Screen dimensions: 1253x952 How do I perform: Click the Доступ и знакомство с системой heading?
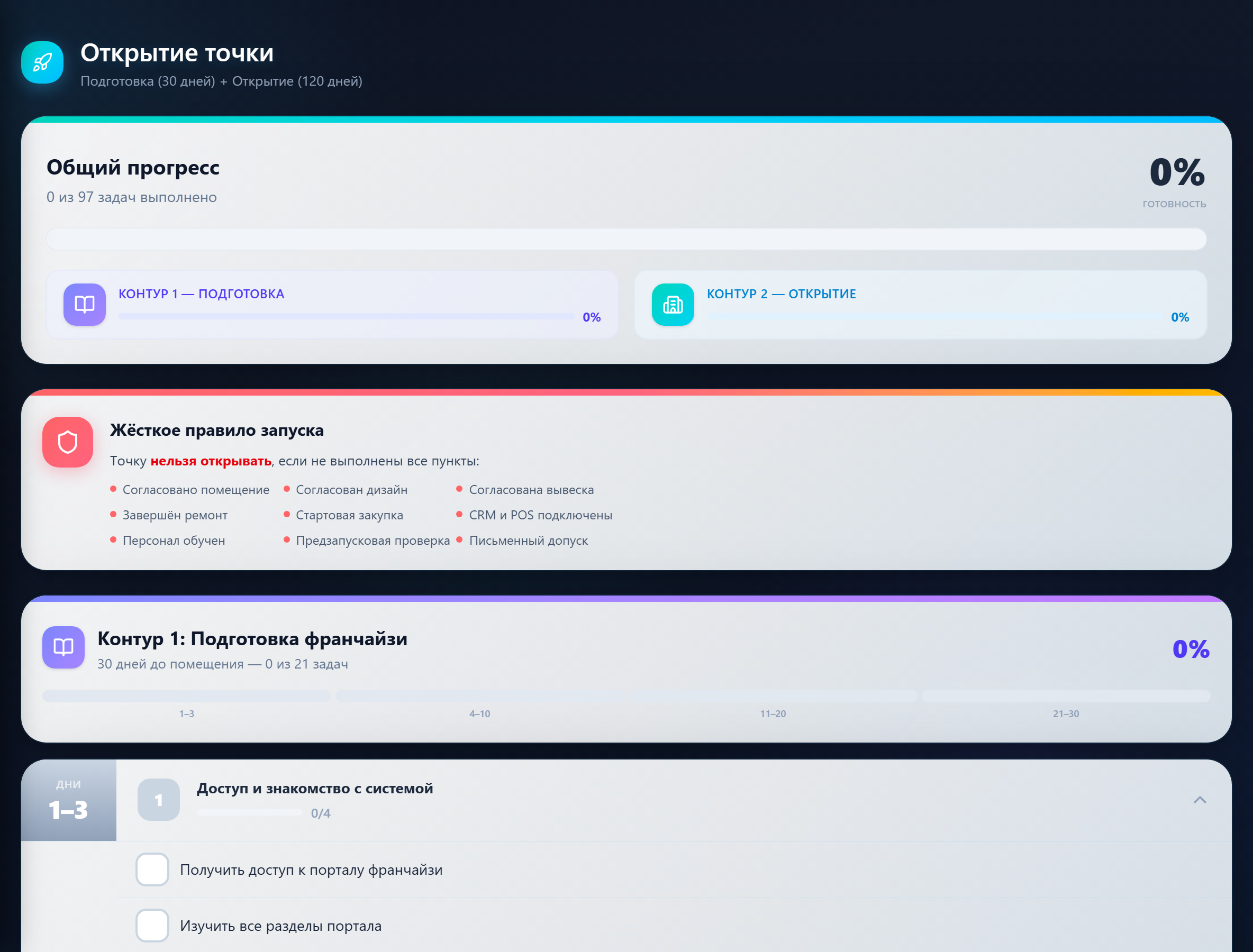pos(315,788)
